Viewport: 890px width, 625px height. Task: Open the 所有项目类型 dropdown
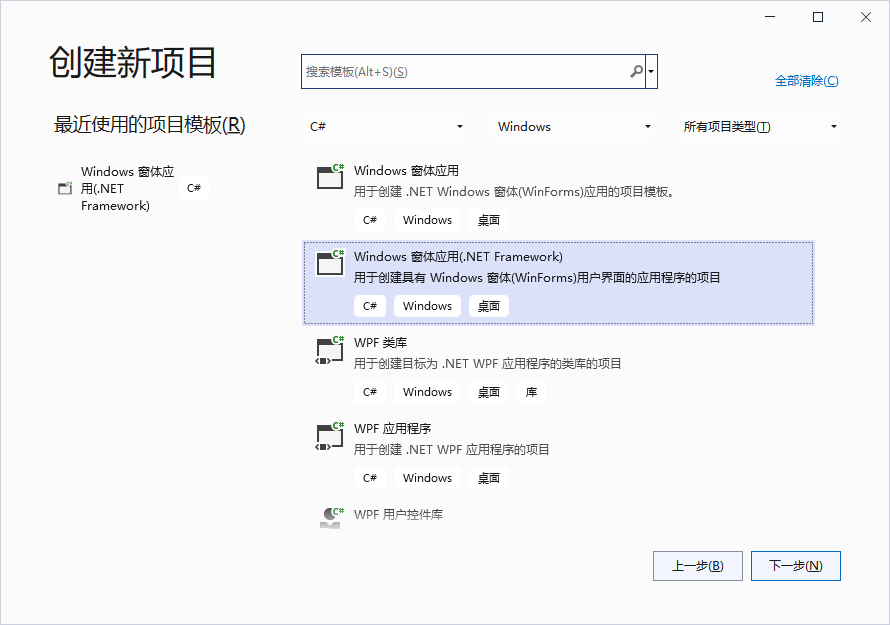pyautogui.click(x=760, y=126)
